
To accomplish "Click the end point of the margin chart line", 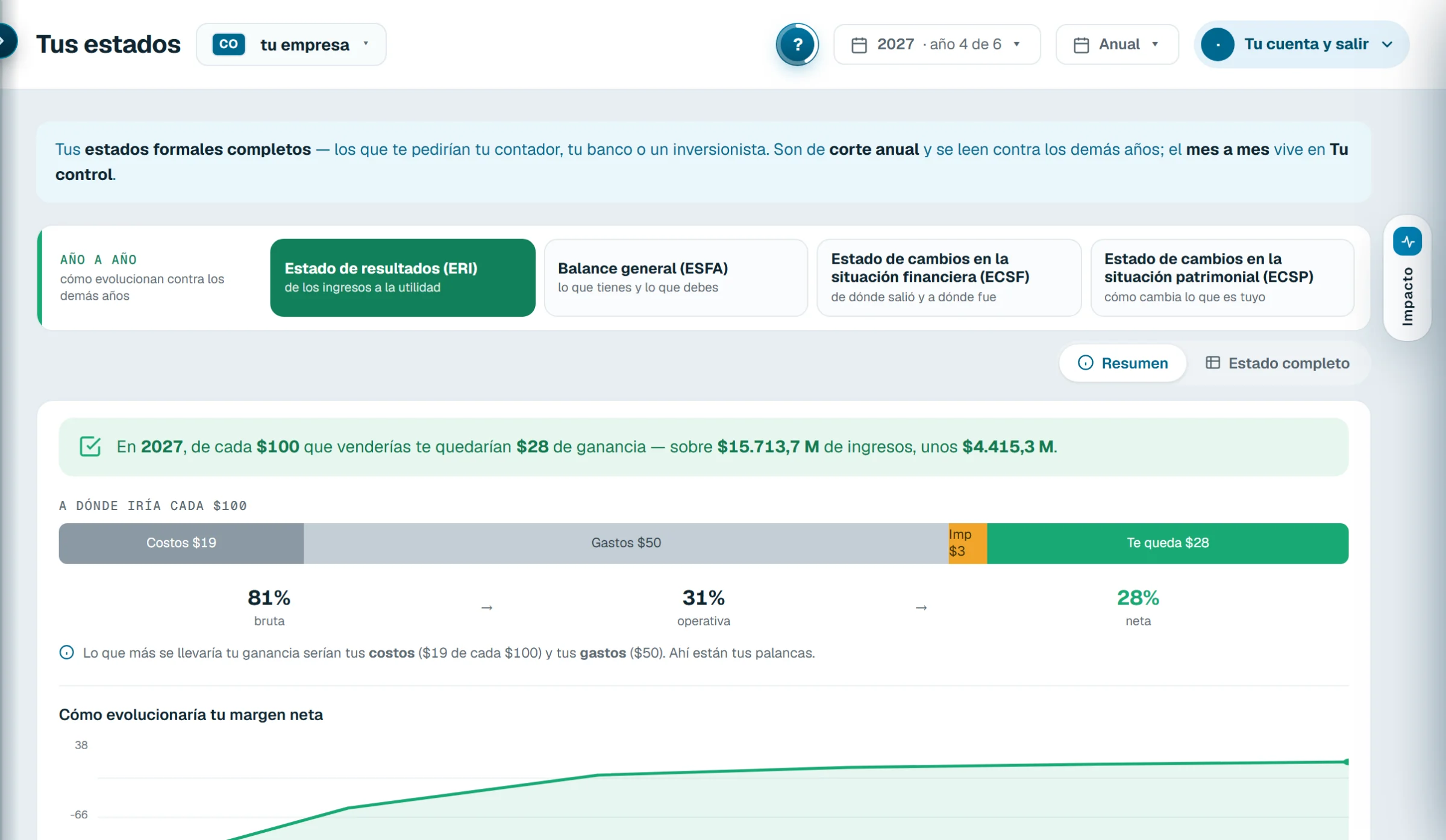I will pos(1346,762).
